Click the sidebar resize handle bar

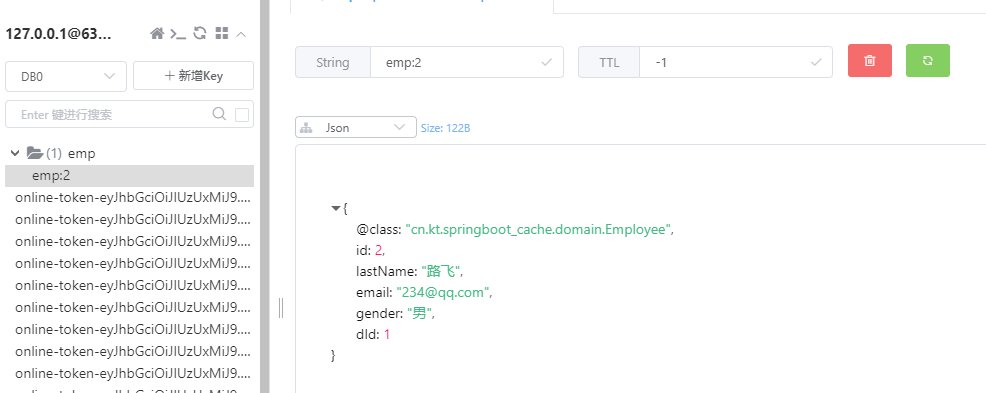coord(280,308)
